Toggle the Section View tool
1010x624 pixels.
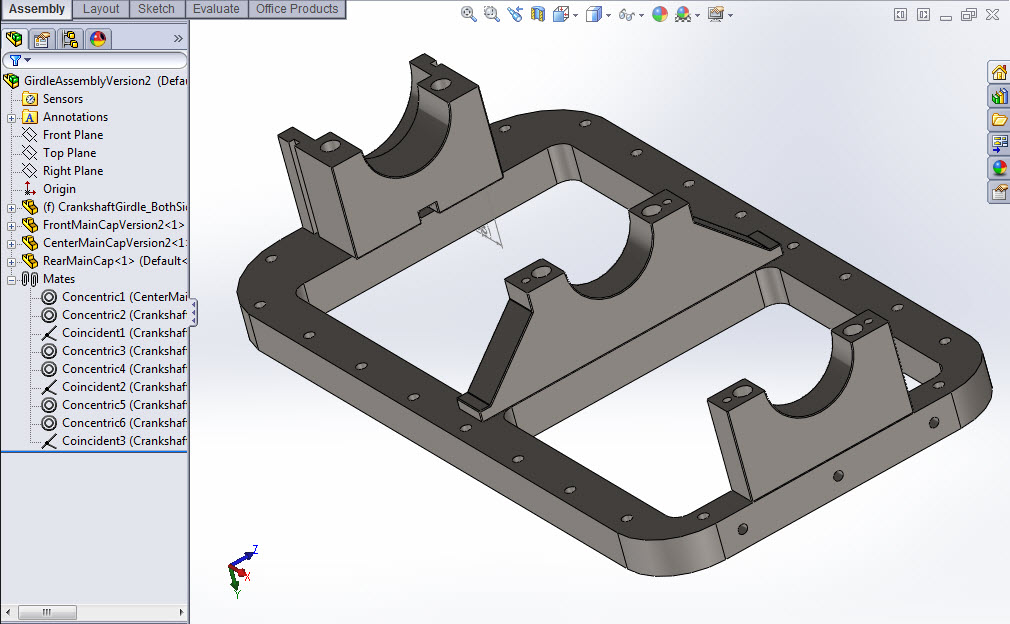[539, 14]
